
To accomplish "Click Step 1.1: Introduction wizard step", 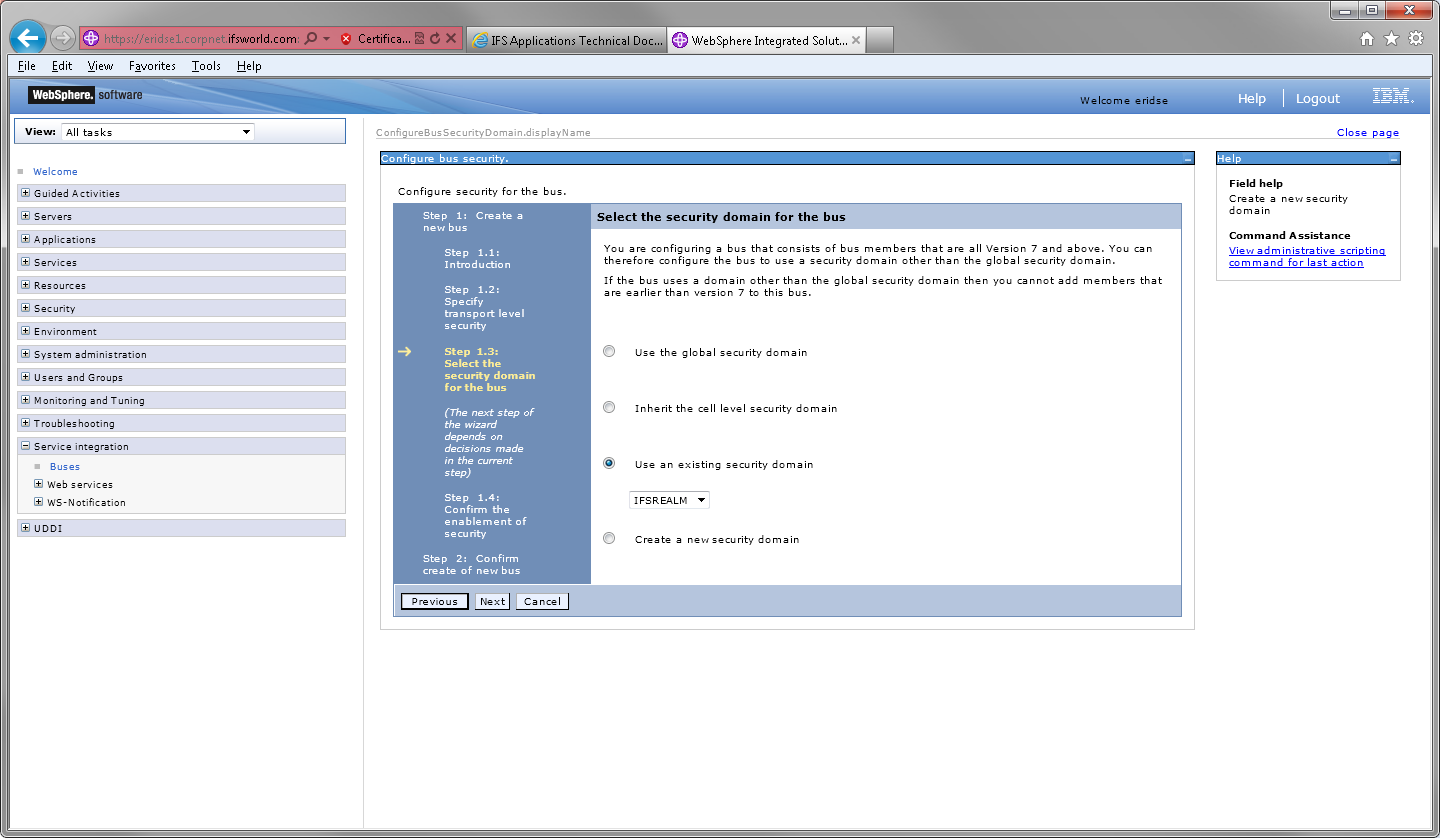I will point(477,259).
